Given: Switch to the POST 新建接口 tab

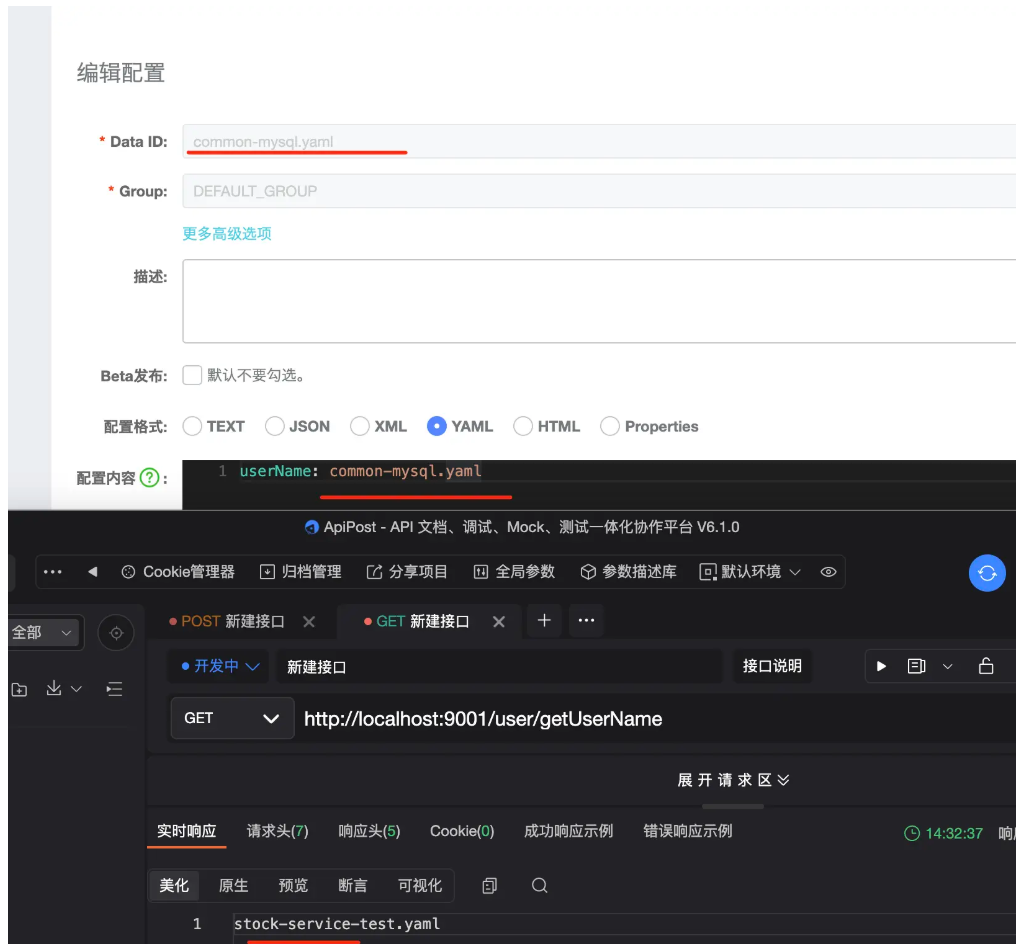Looking at the screenshot, I should click(232, 621).
